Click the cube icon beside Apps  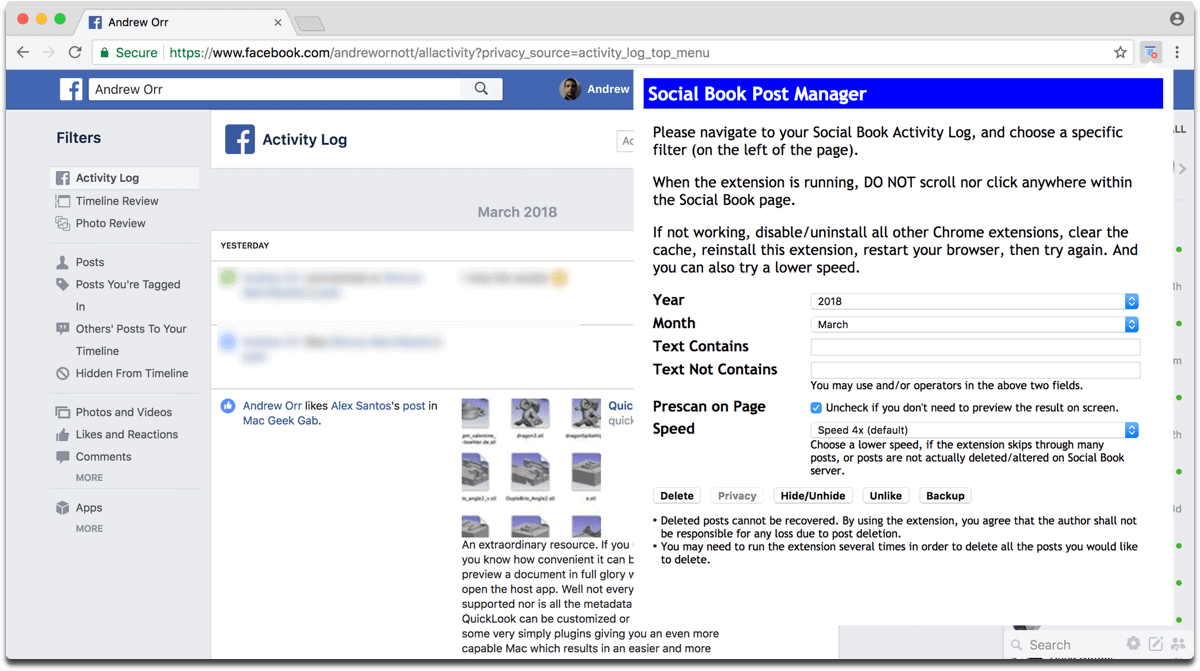coord(62,508)
